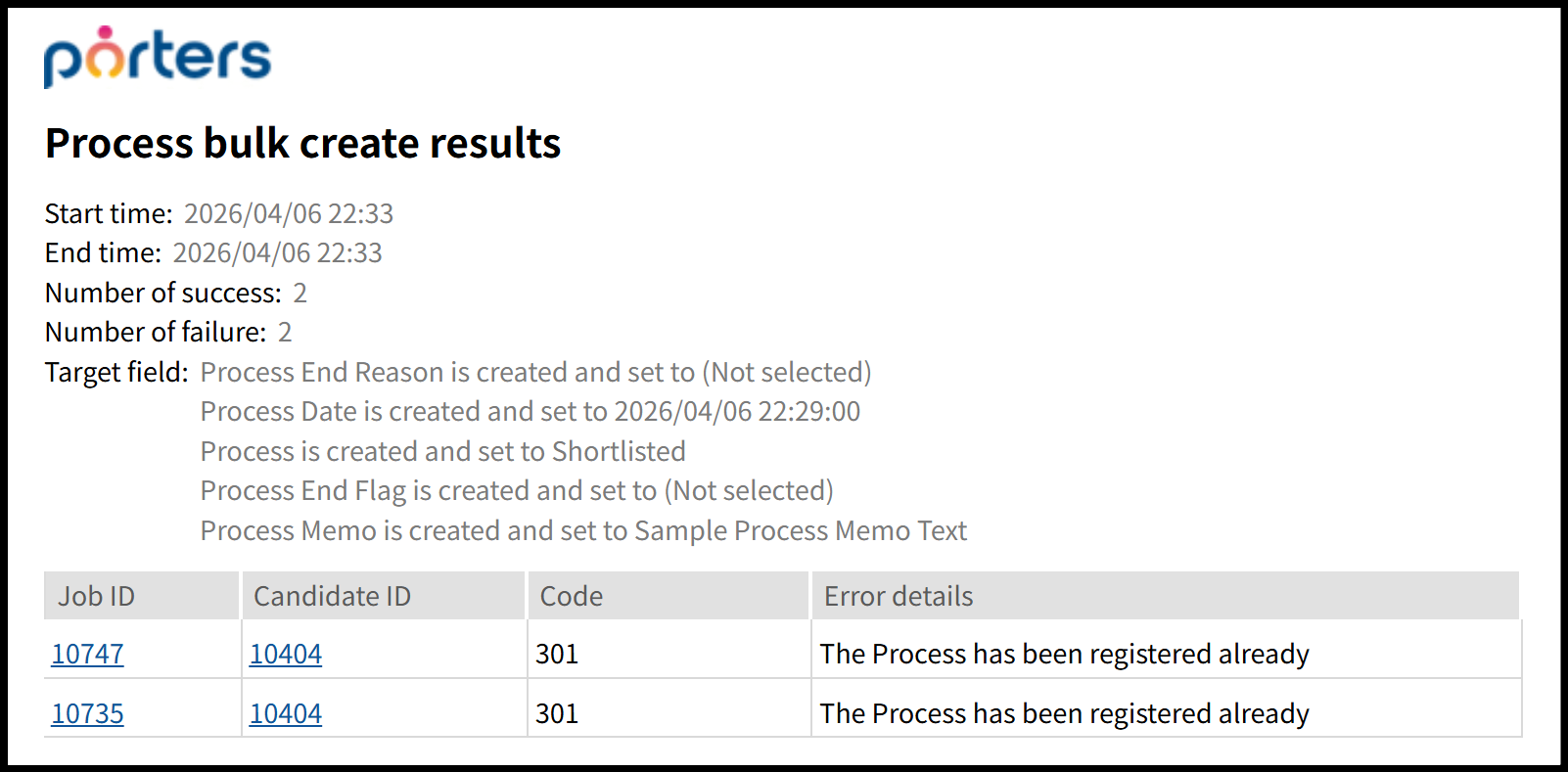This screenshot has height=772, width=1568.
Task: Click the Porters logo
Action: (x=157, y=57)
